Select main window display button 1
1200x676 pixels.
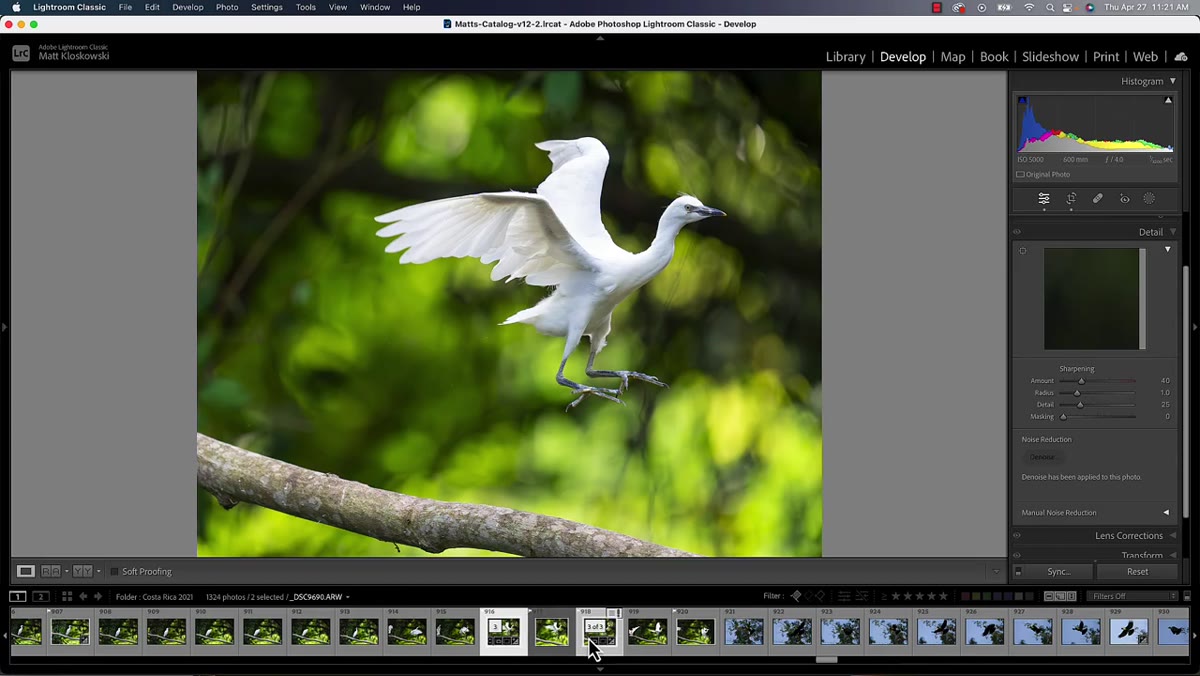click(x=18, y=596)
